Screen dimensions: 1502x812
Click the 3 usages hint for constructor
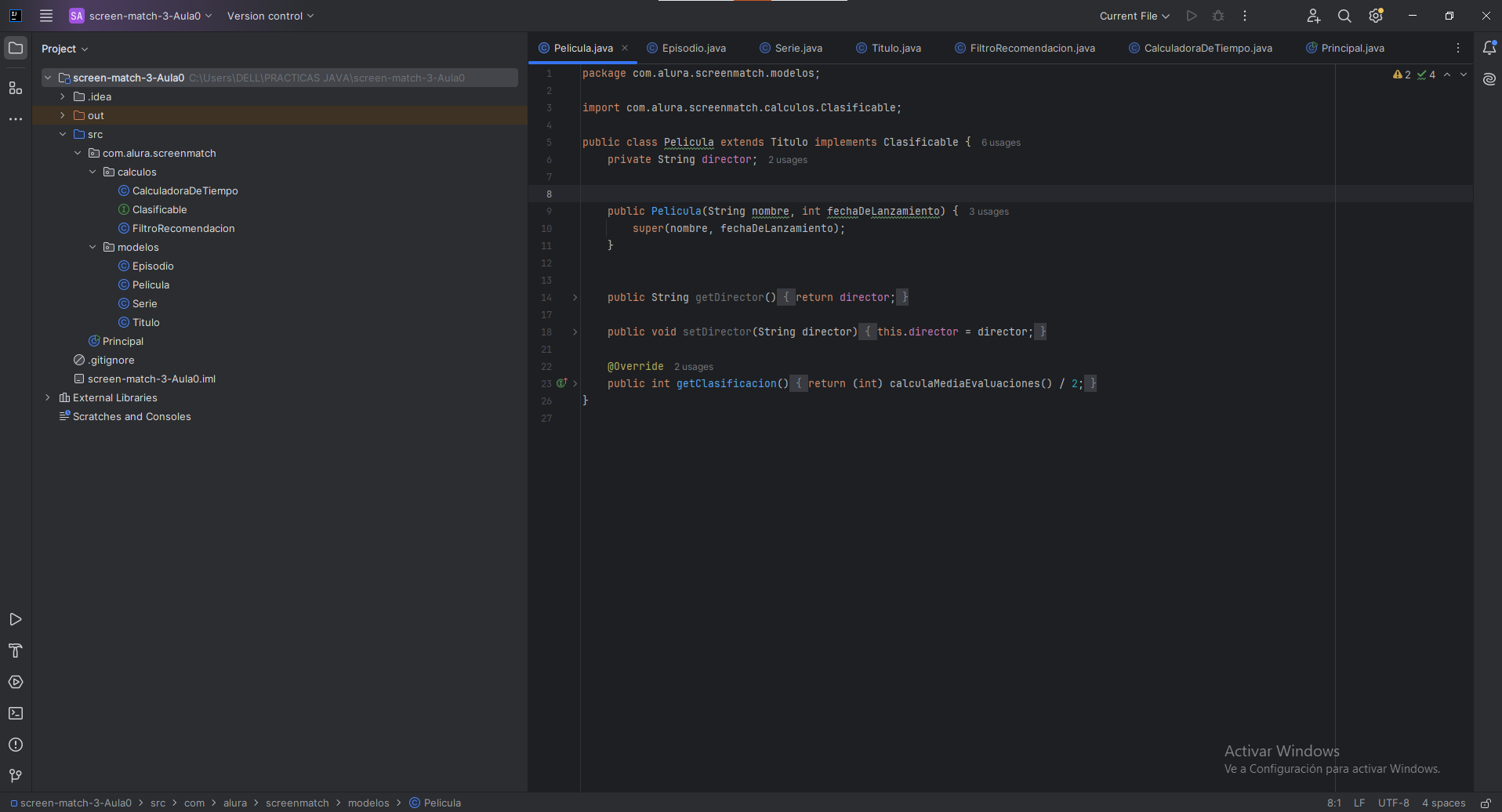989,212
